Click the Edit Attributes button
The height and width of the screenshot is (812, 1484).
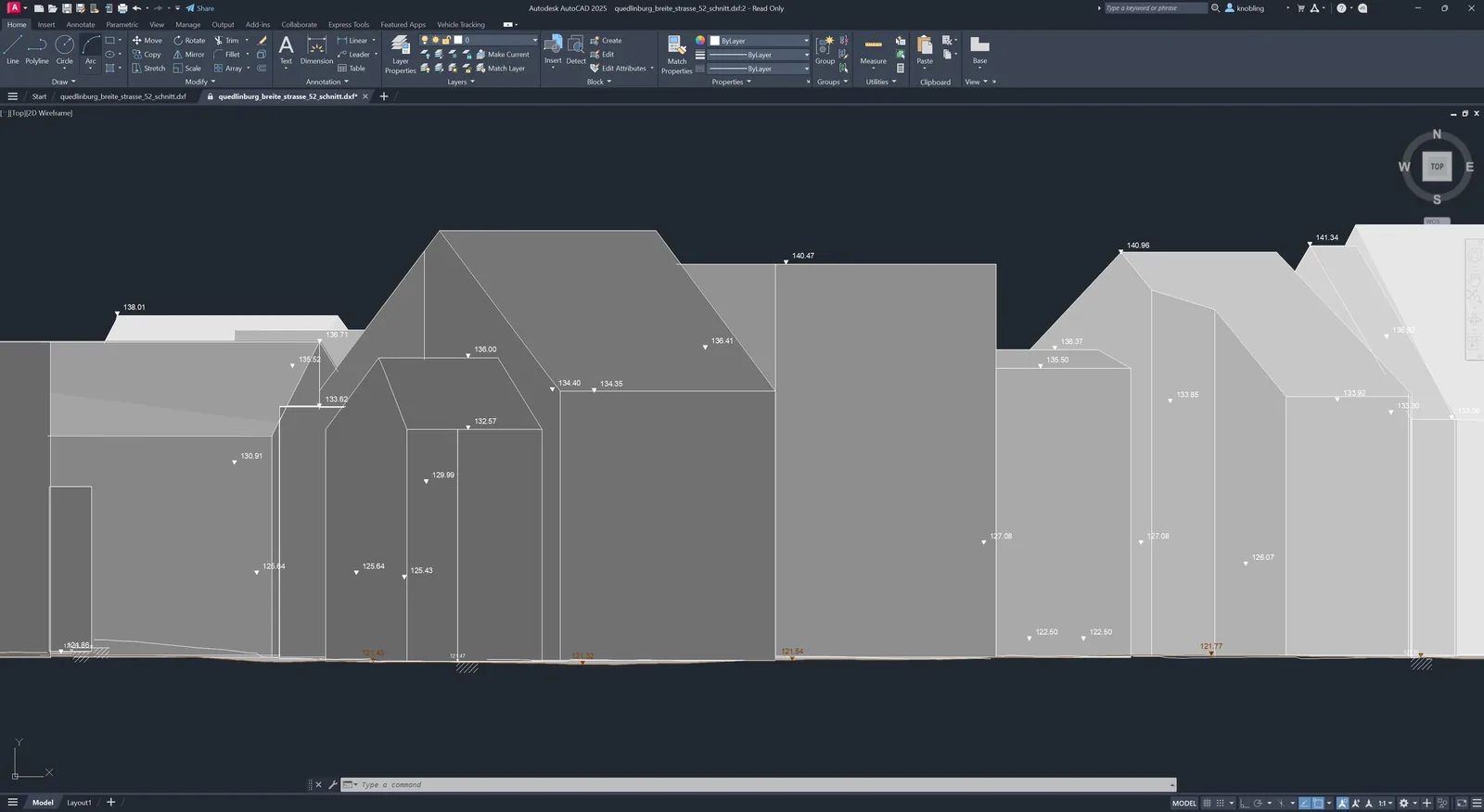[618, 69]
